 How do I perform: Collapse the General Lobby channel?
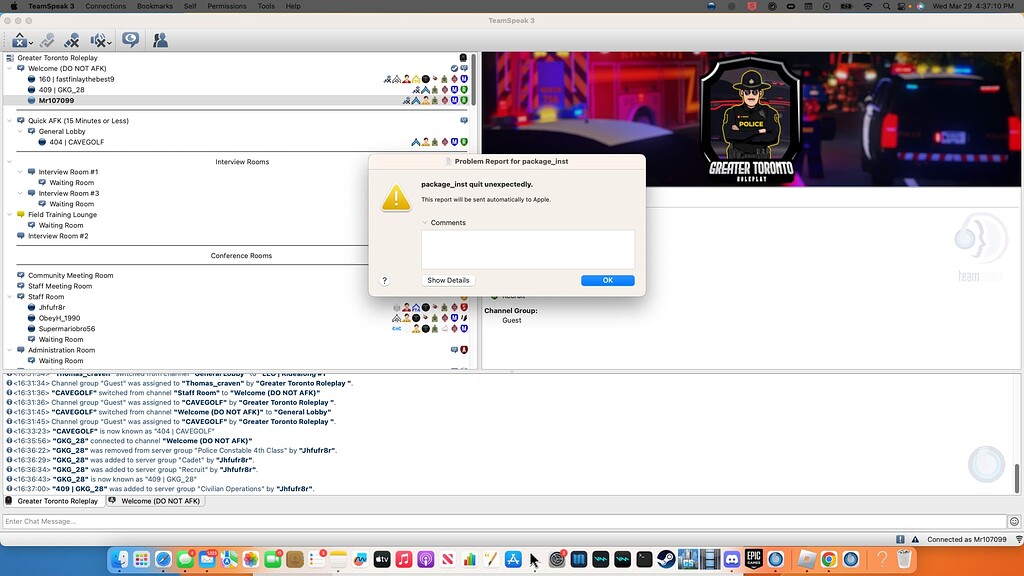coord(20,131)
